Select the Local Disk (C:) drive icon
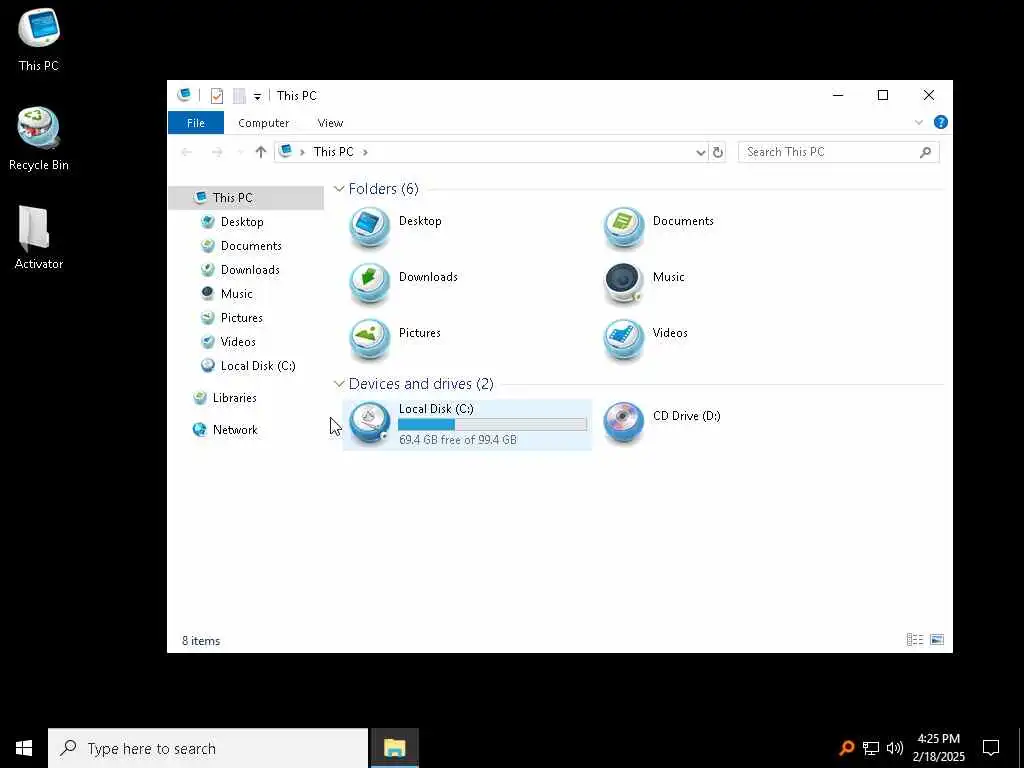This screenshot has width=1024, height=768. pyautogui.click(x=370, y=423)
